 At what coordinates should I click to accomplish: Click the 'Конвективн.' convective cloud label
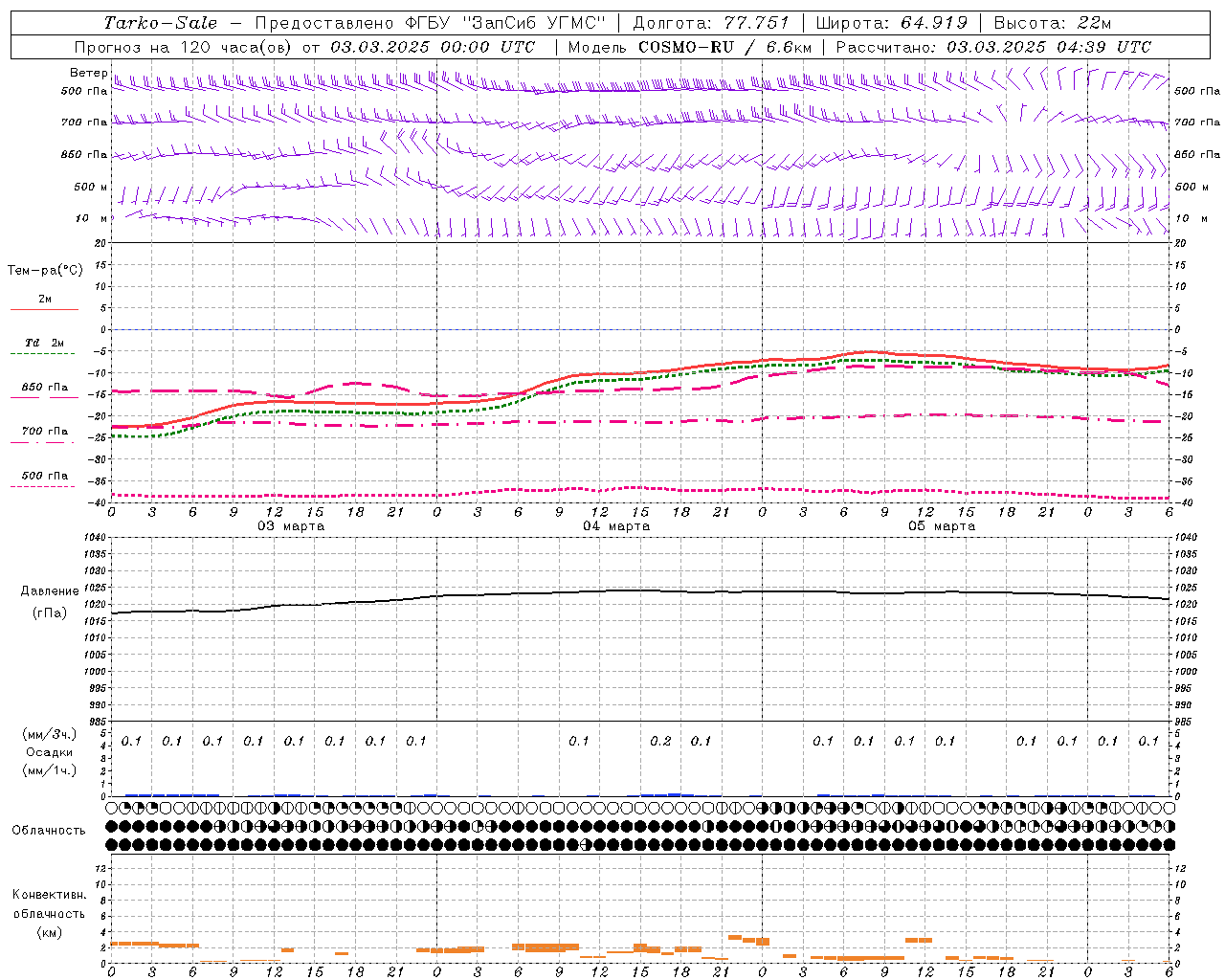(50, 895)
